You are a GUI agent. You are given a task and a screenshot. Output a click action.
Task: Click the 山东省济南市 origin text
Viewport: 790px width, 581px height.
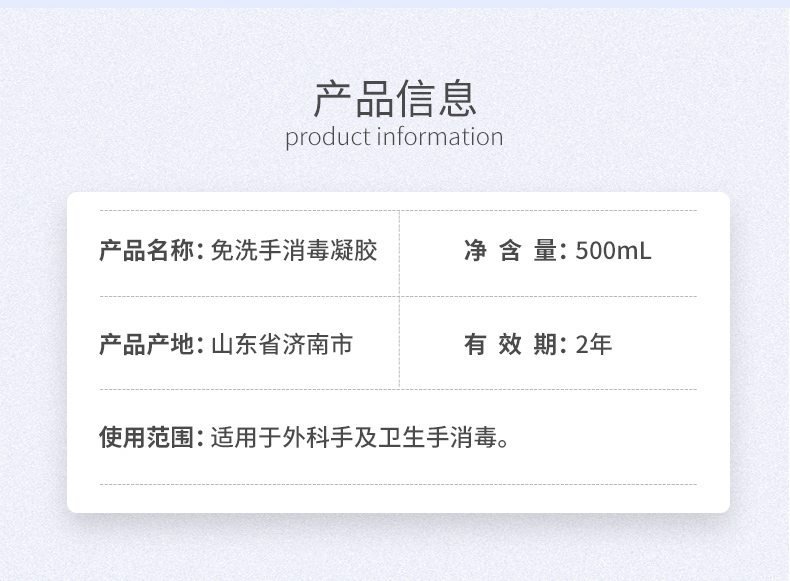click(x=282, y=345)
